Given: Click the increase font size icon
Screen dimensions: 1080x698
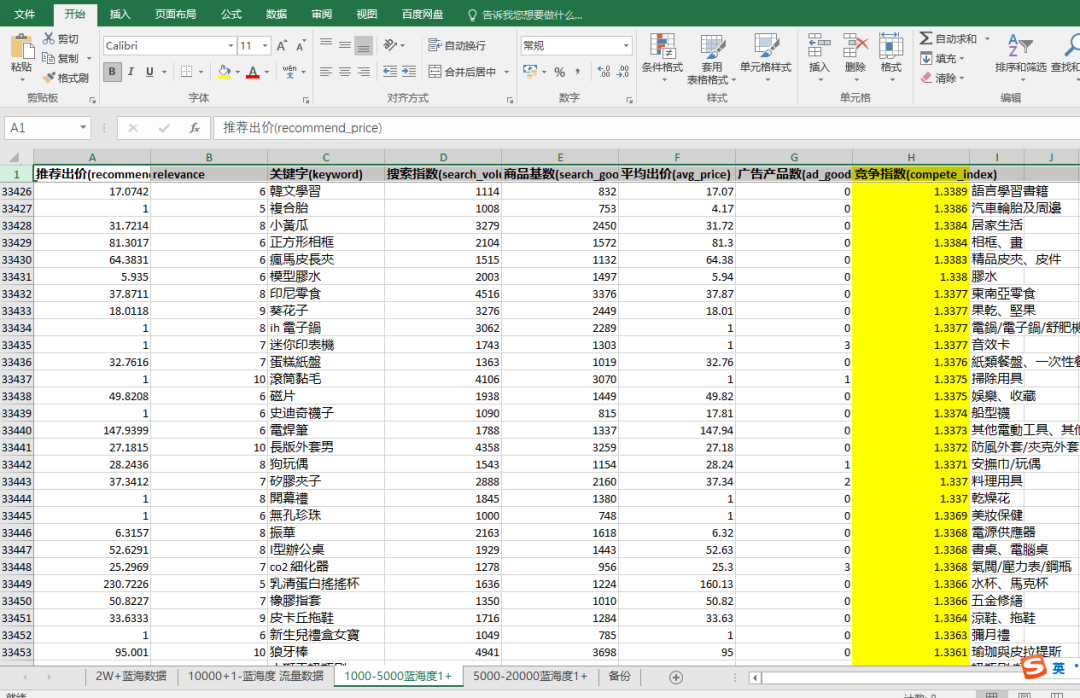Looking at the screenshot, I should coord(282,46).
